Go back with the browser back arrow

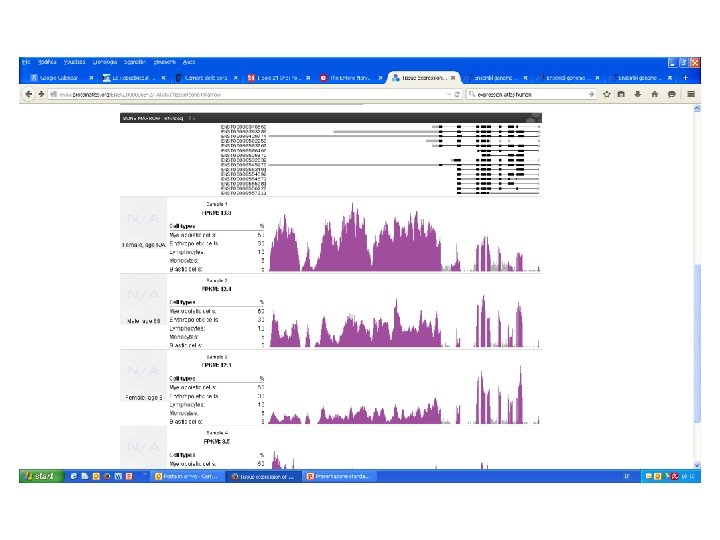pos(29,94)
